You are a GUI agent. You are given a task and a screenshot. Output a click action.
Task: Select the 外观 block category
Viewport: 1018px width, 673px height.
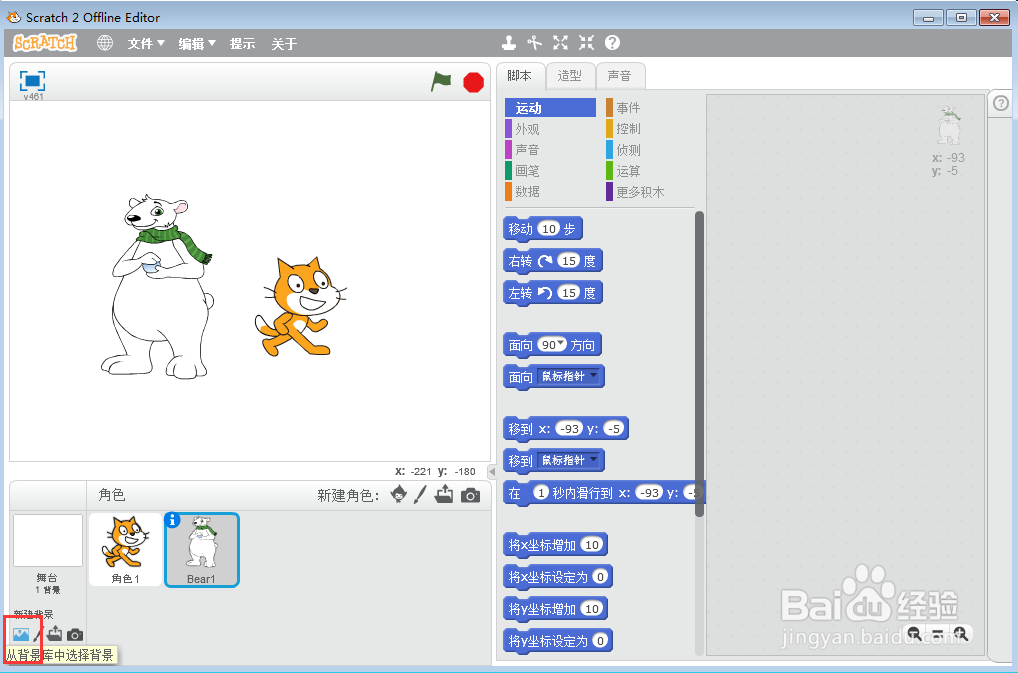tap(551, 128)
